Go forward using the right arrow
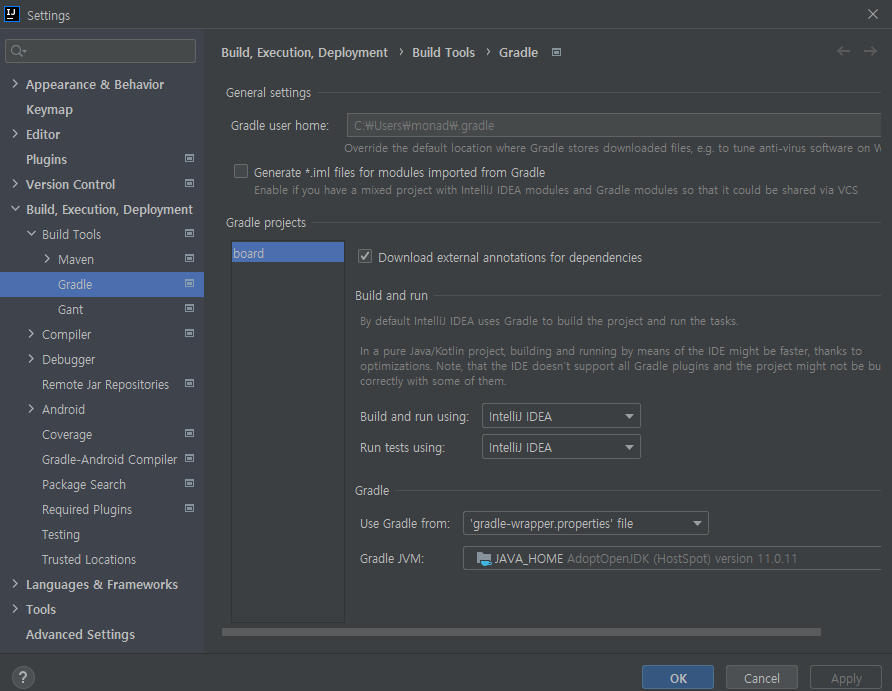The width and height of the screenshot is (892, 691). click(870, 52)
